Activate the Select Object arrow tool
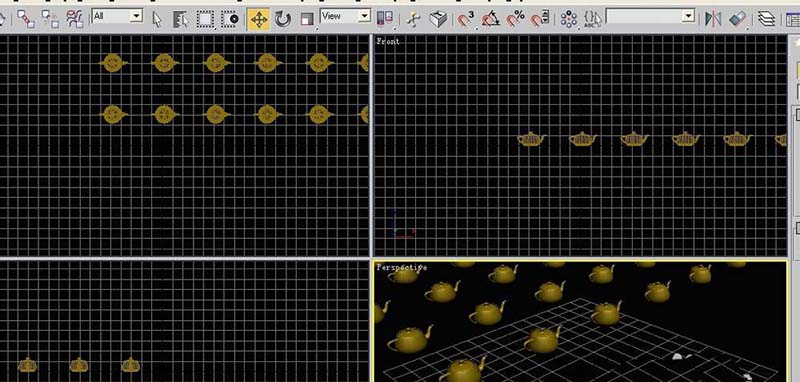 point(157,19)
